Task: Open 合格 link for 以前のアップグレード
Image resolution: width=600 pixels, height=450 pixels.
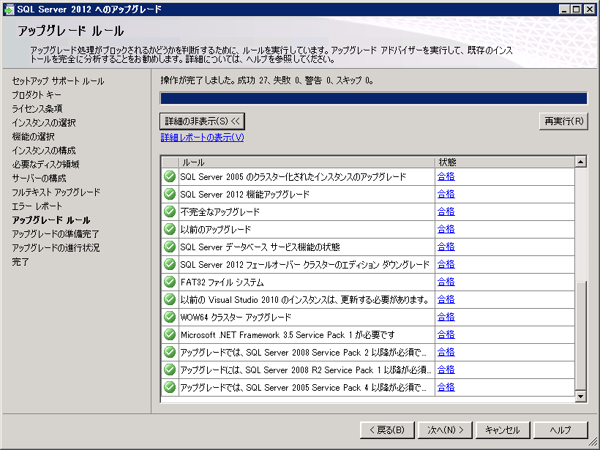Action: tap(446, 229)
